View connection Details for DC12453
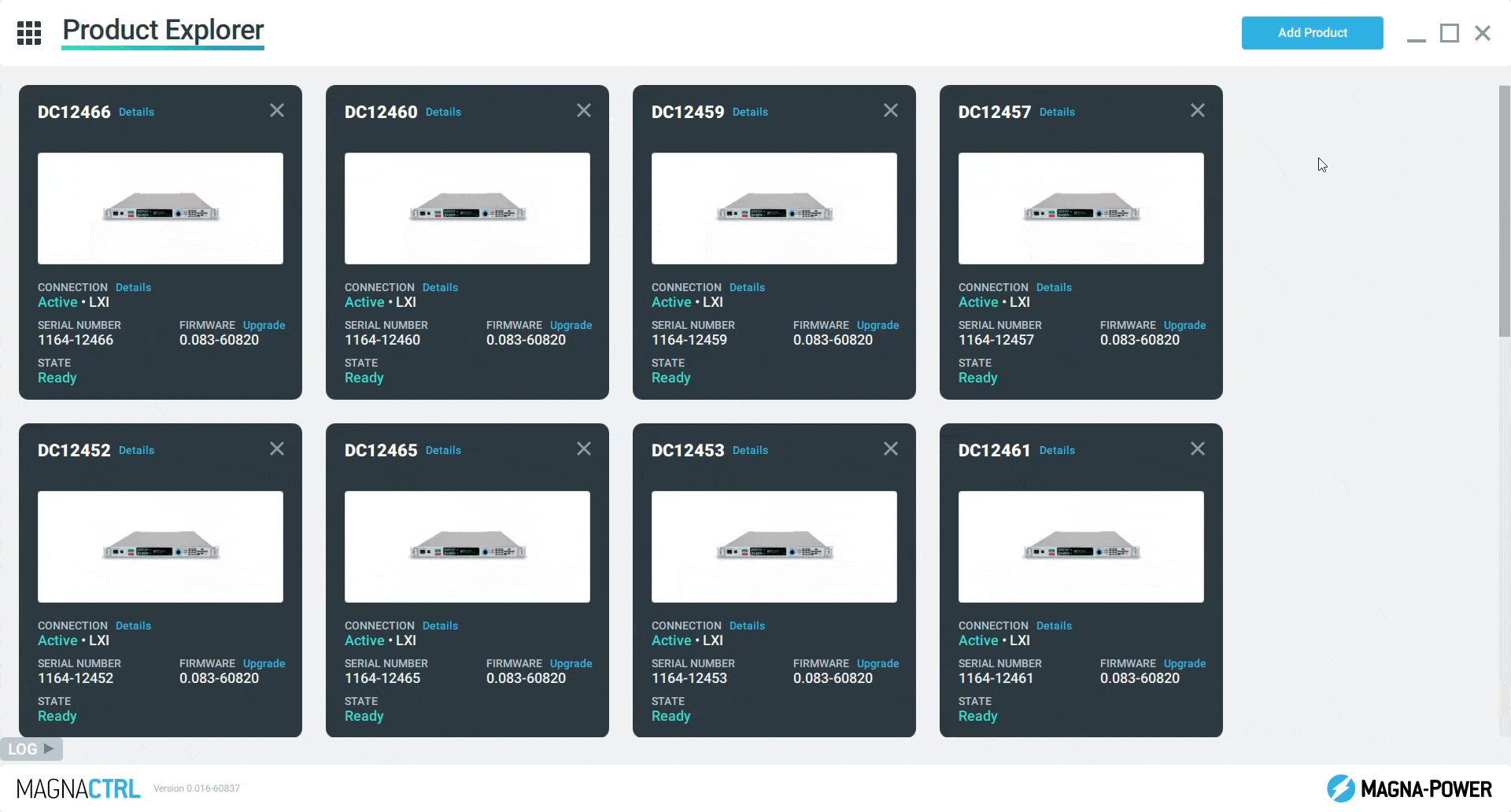 pos(747,626)
